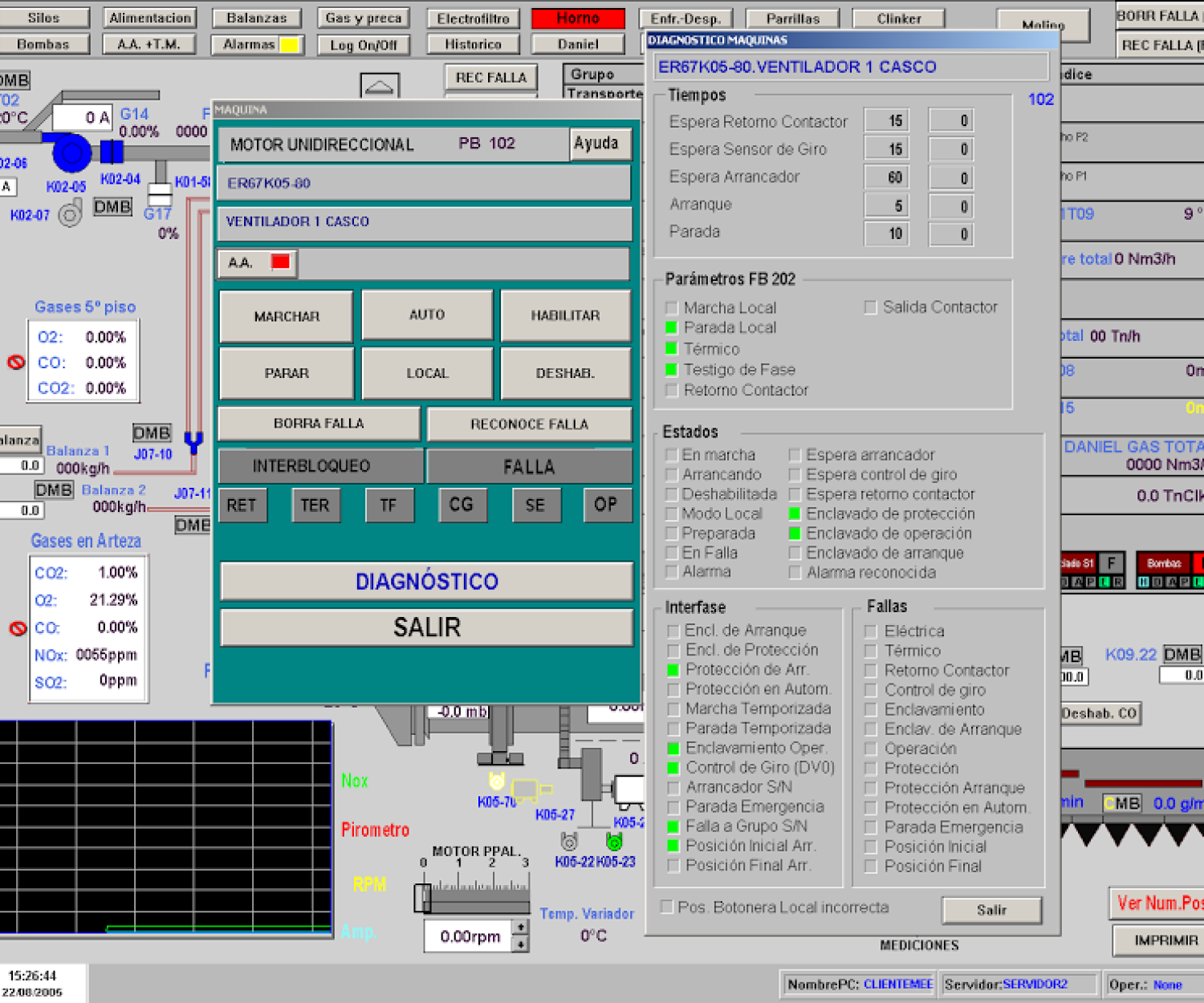1204x1003 pixels.
Task: Click the gray K05-22 motor icon
Action: point(569,842)
